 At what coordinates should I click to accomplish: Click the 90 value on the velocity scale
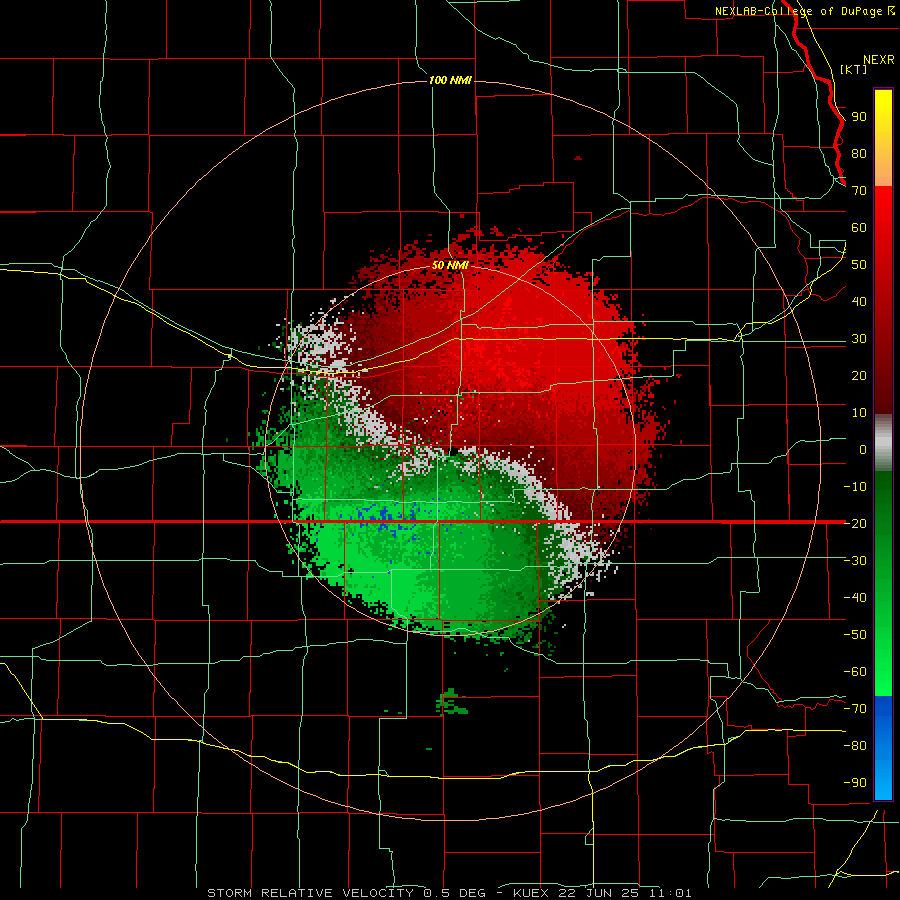[859, 117]
